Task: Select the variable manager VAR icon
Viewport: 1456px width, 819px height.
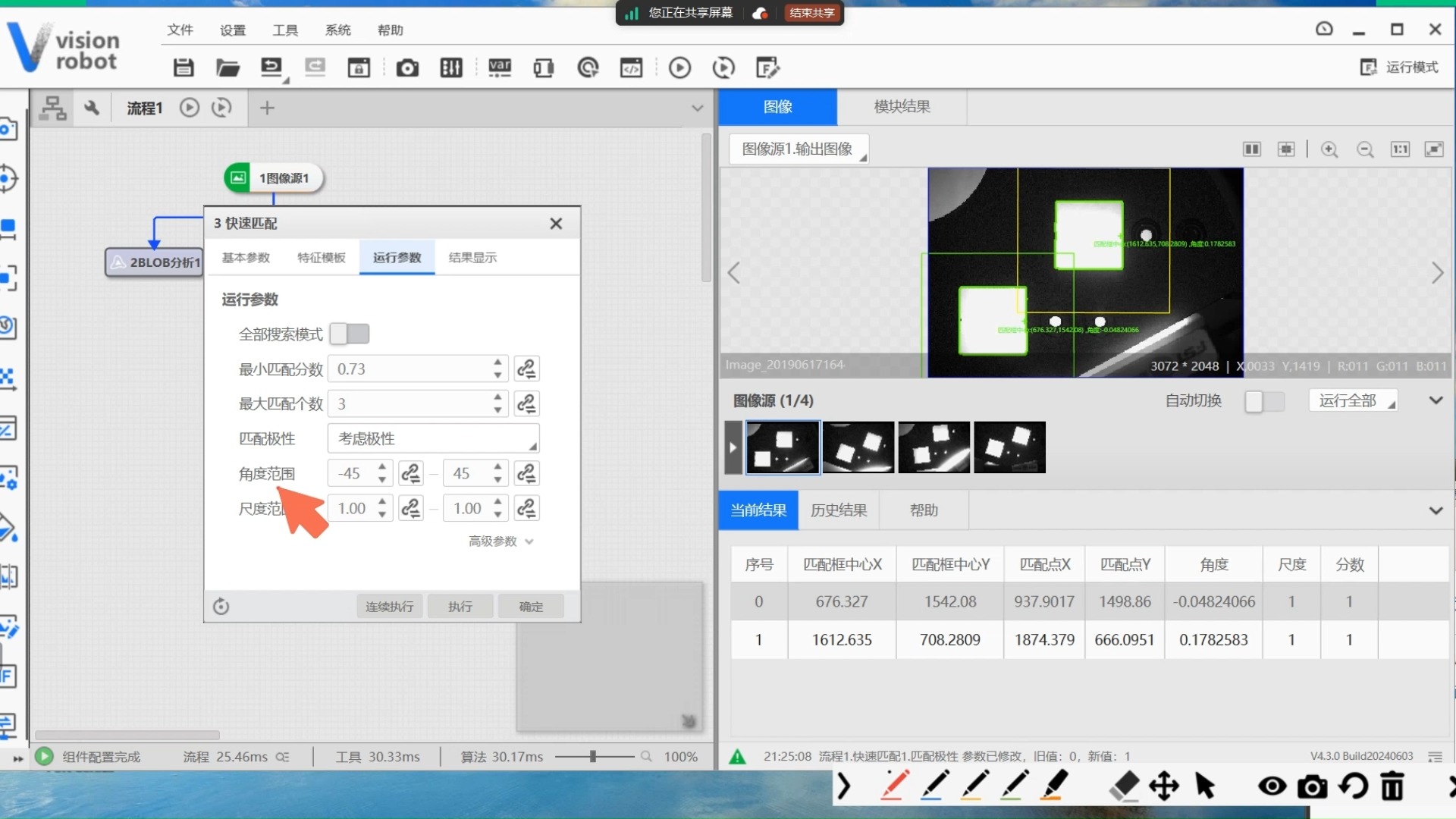Action: tap(498, 67)
